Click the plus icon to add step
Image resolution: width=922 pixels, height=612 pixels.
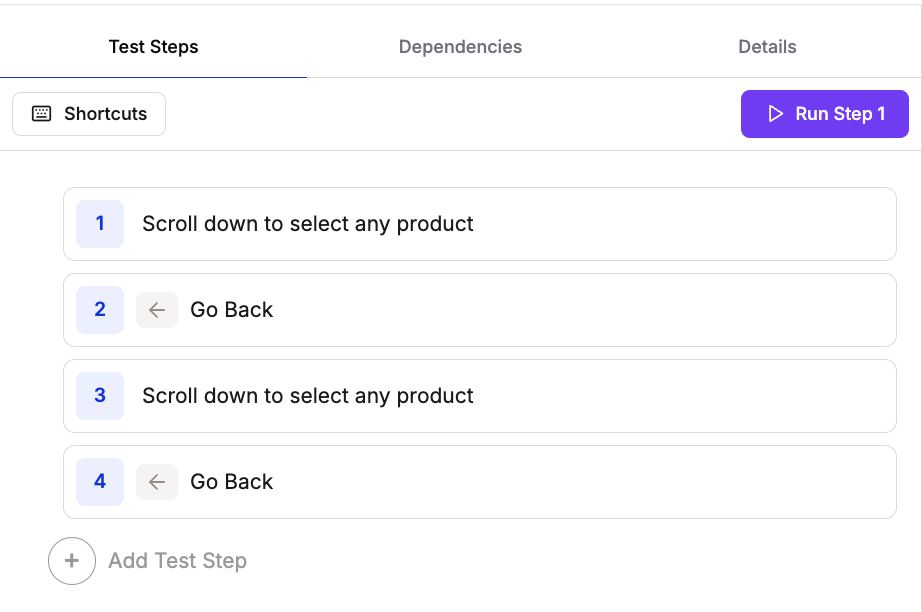(72, 561)
